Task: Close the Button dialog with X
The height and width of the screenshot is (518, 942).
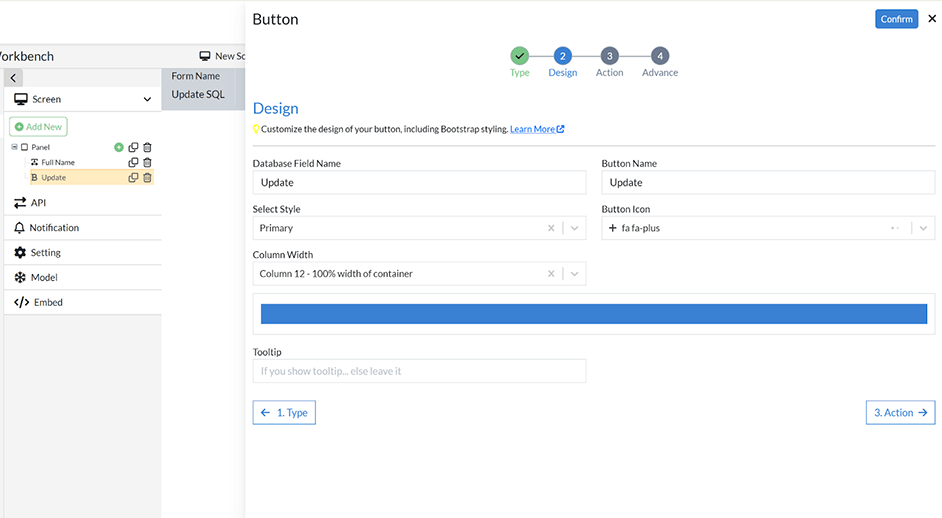Action: click(x=932, y=19)
